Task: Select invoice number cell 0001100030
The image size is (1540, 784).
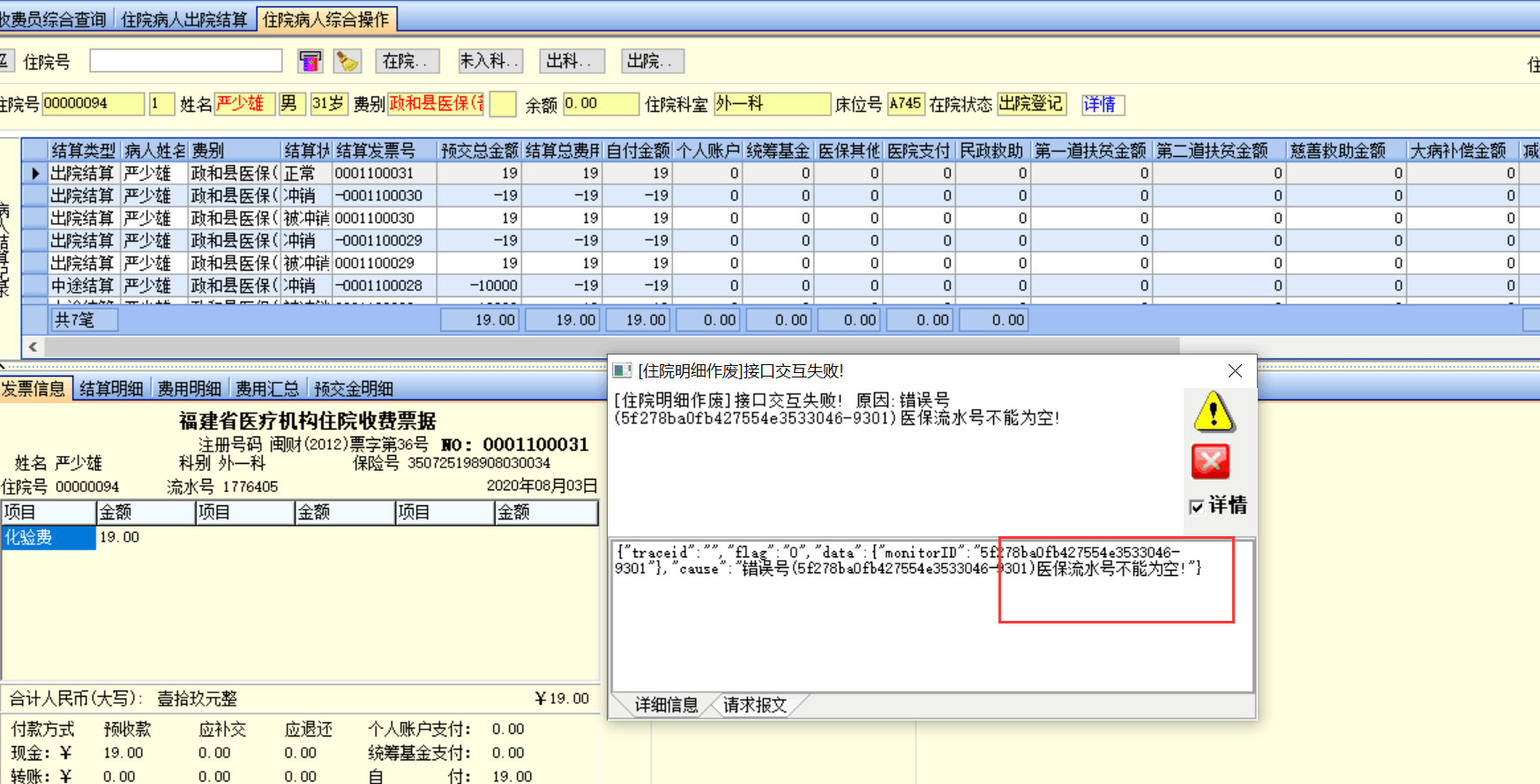Action: click(x=385, y=219)
